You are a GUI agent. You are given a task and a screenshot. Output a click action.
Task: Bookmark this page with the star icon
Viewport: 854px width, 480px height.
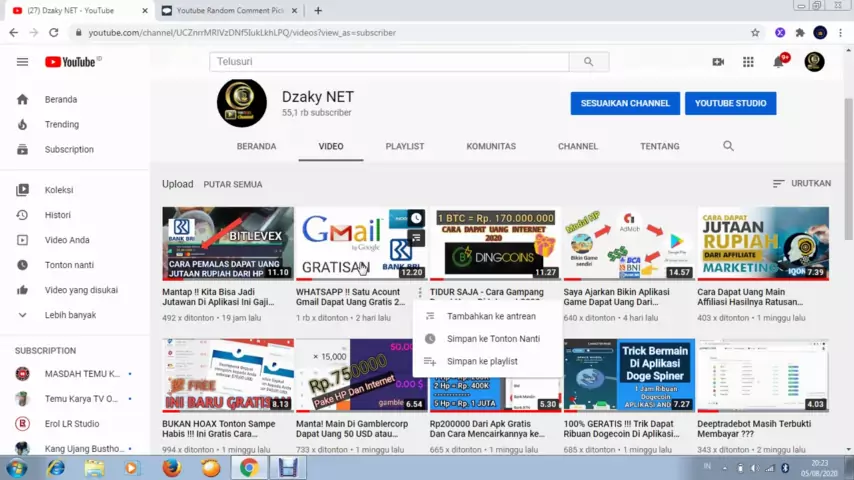point(755,33)
